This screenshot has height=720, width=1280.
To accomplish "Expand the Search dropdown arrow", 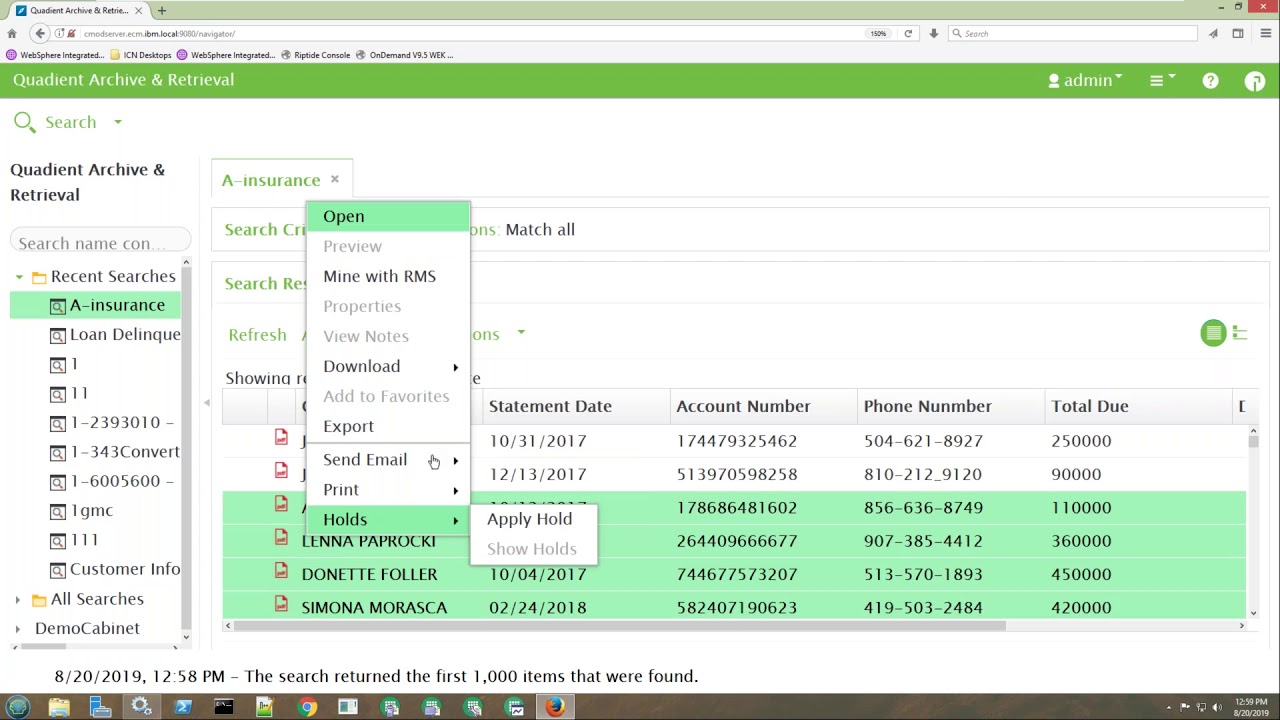I will pos(117,122).
